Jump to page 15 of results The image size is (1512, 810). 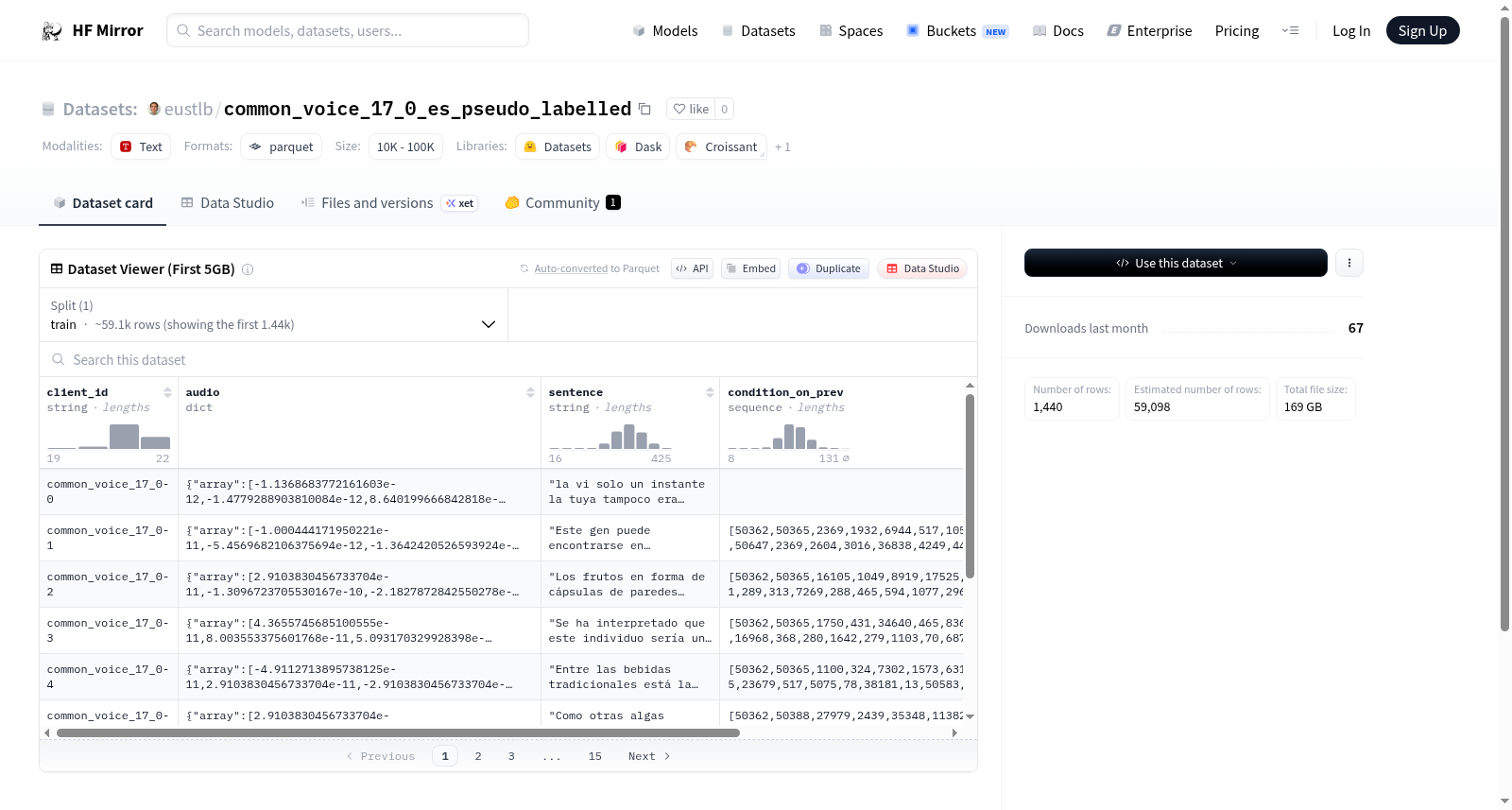(594, 756)
